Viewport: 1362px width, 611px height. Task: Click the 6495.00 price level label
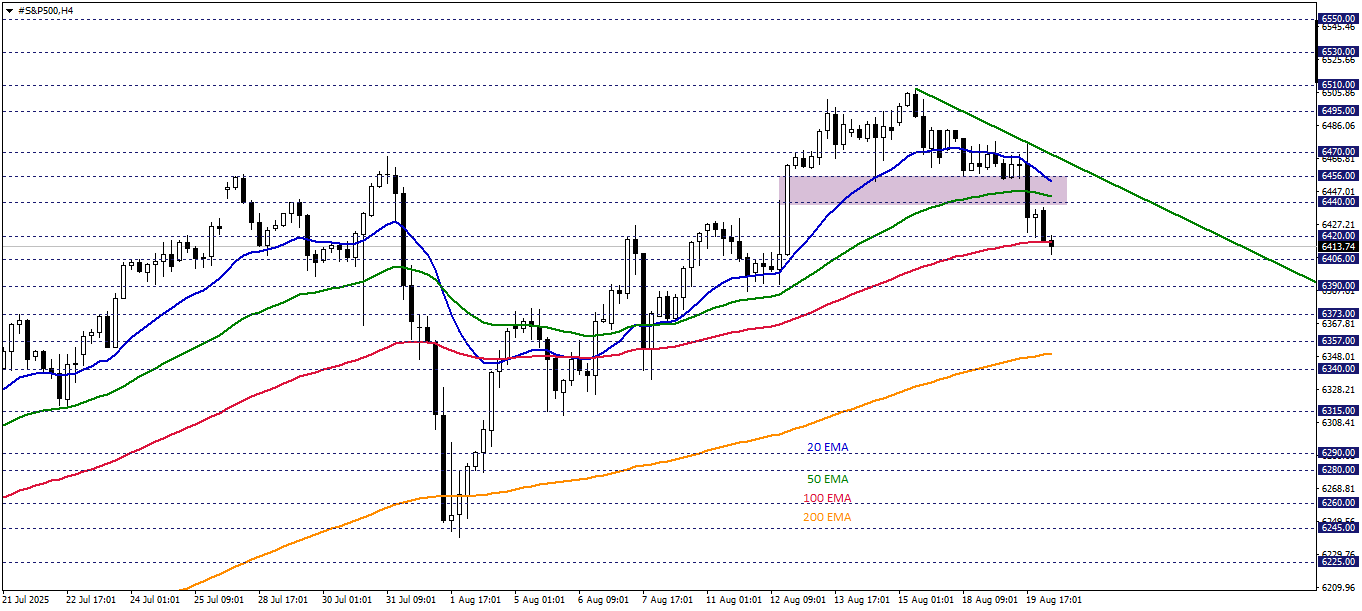tap(1338, 110)
